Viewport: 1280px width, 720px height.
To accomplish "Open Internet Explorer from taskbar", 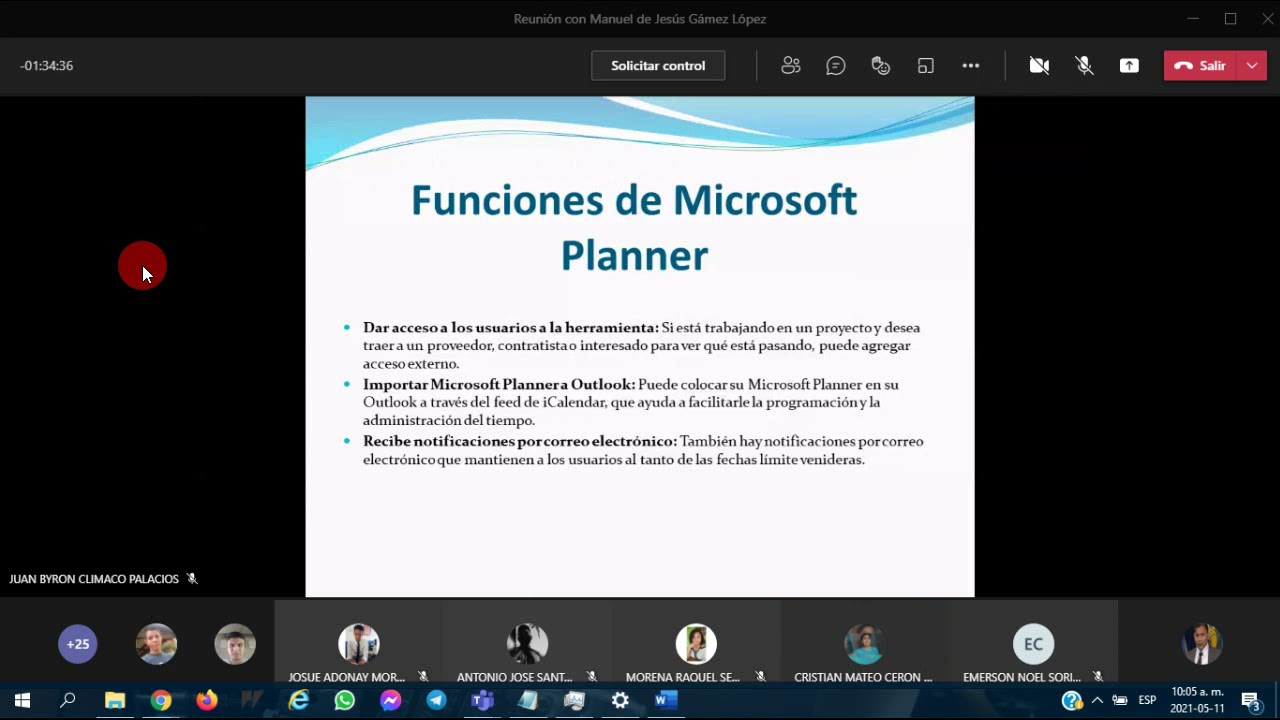I will point(299,701).
